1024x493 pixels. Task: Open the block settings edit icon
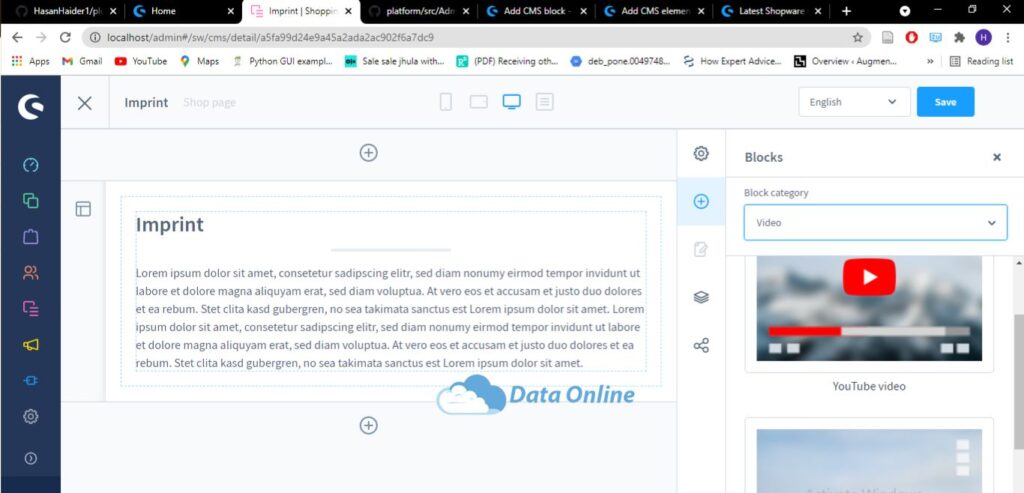coord(701,249)
